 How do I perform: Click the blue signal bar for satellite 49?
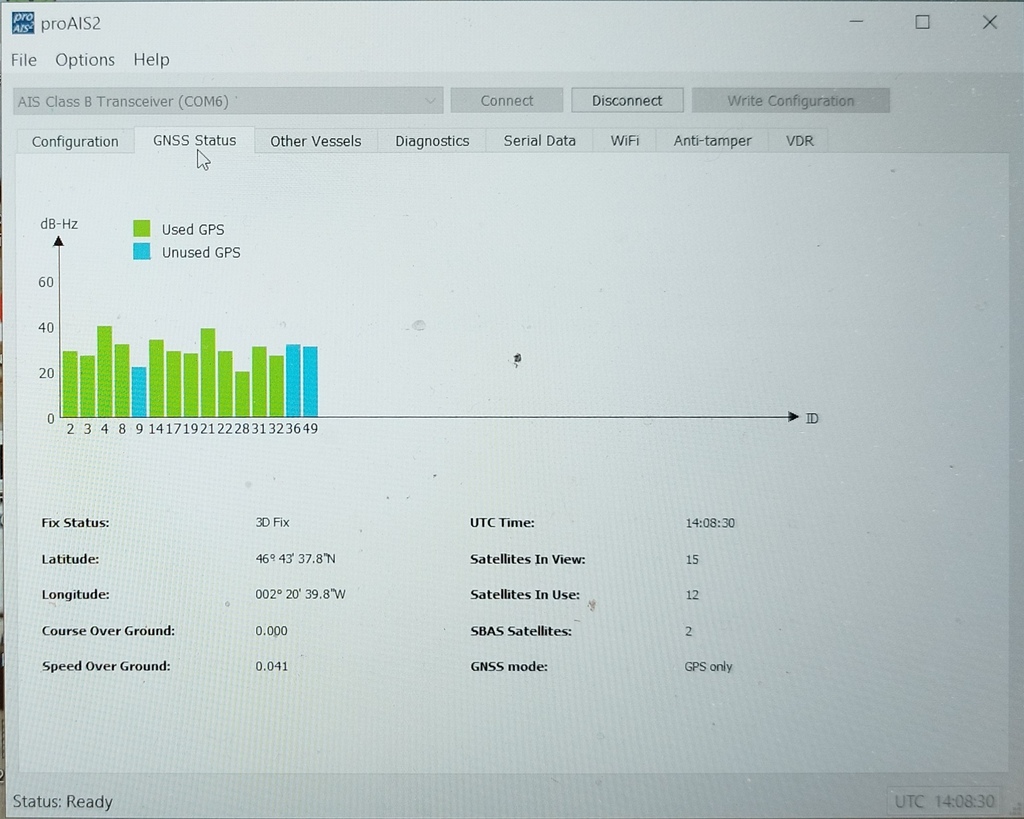(x=310, y=381)
